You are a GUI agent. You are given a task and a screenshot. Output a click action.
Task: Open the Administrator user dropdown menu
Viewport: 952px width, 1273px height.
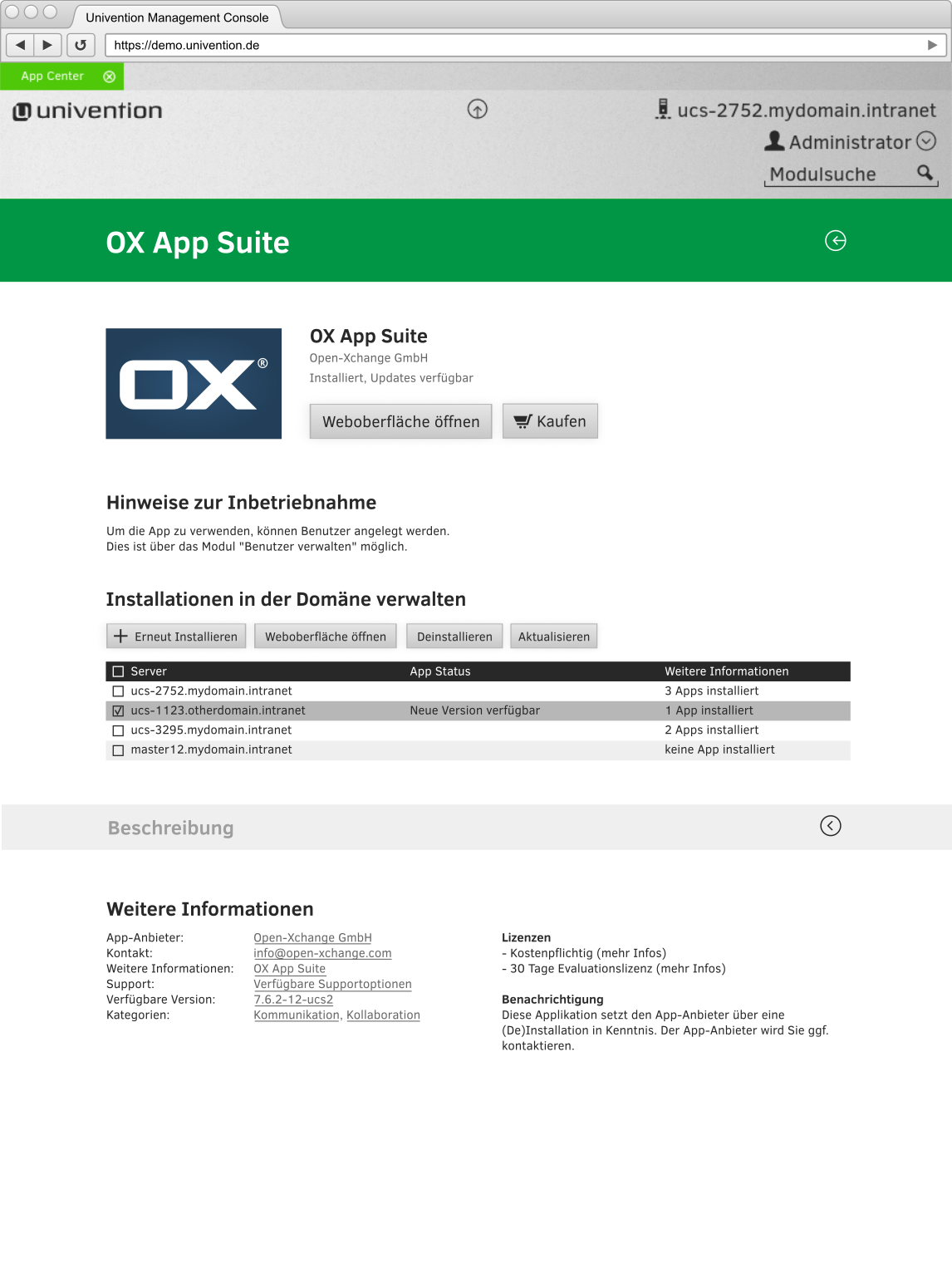tap(926, 142)
